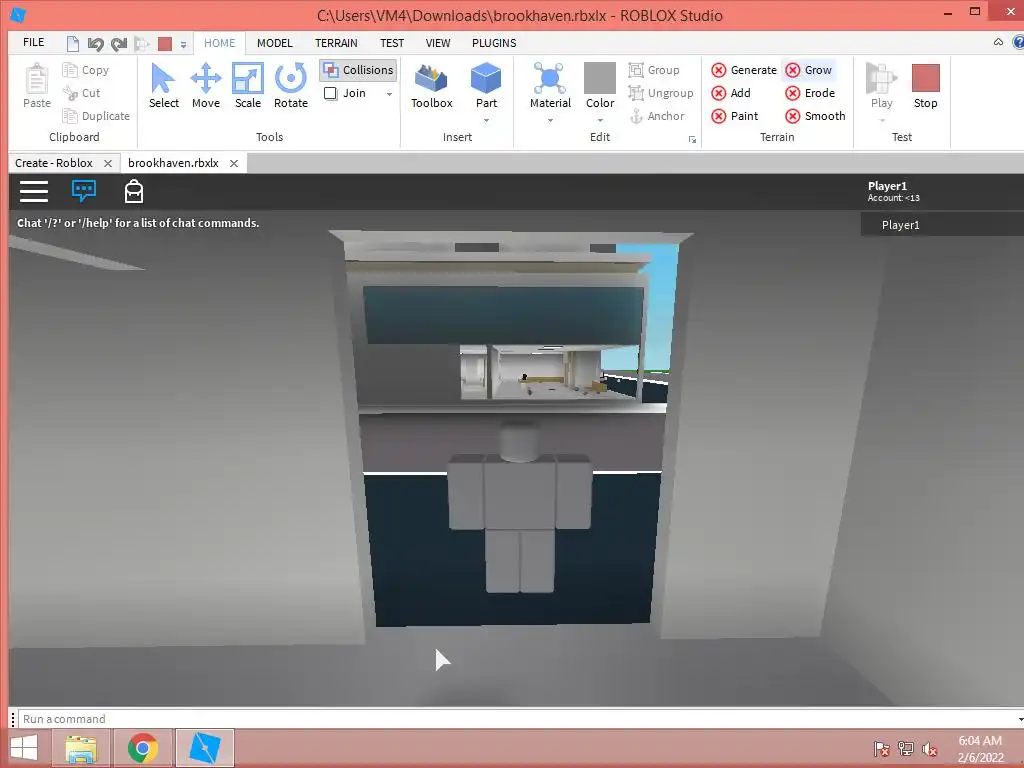
Task: Select the brookhaven.rbxlx document tab
Action: click(173, 163)
